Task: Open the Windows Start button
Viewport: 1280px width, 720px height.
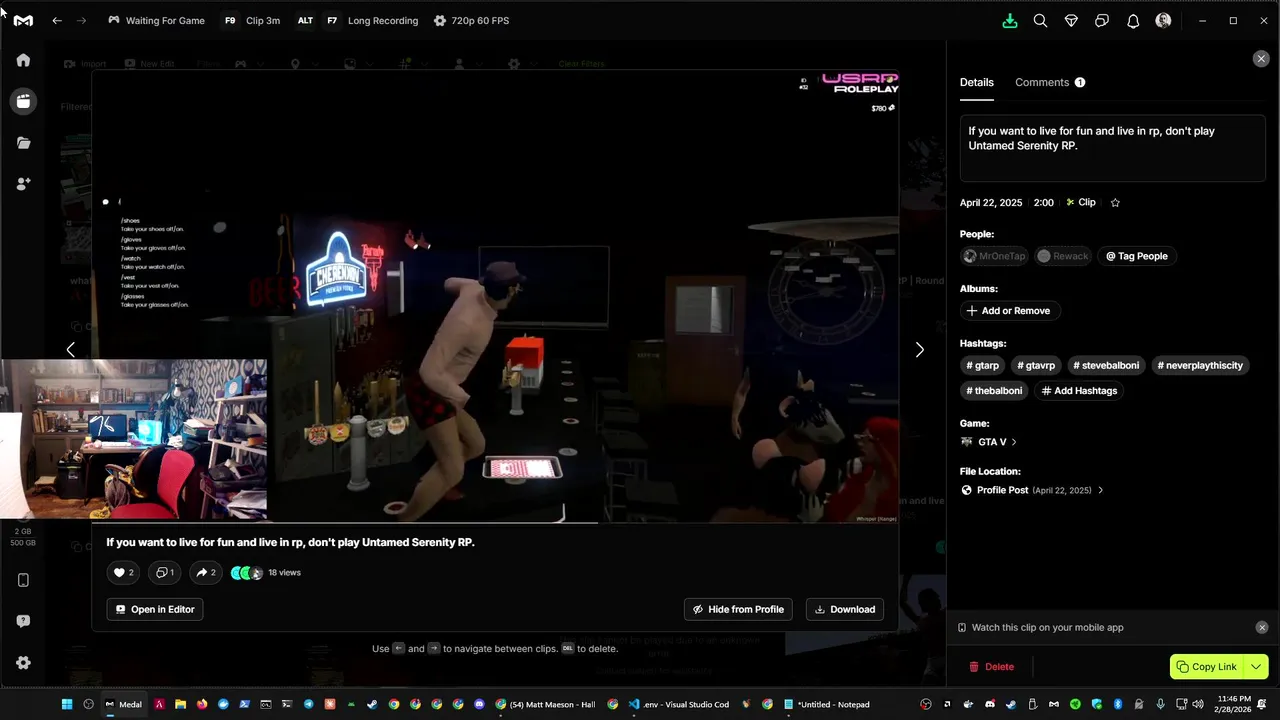Action: (67, 704)
